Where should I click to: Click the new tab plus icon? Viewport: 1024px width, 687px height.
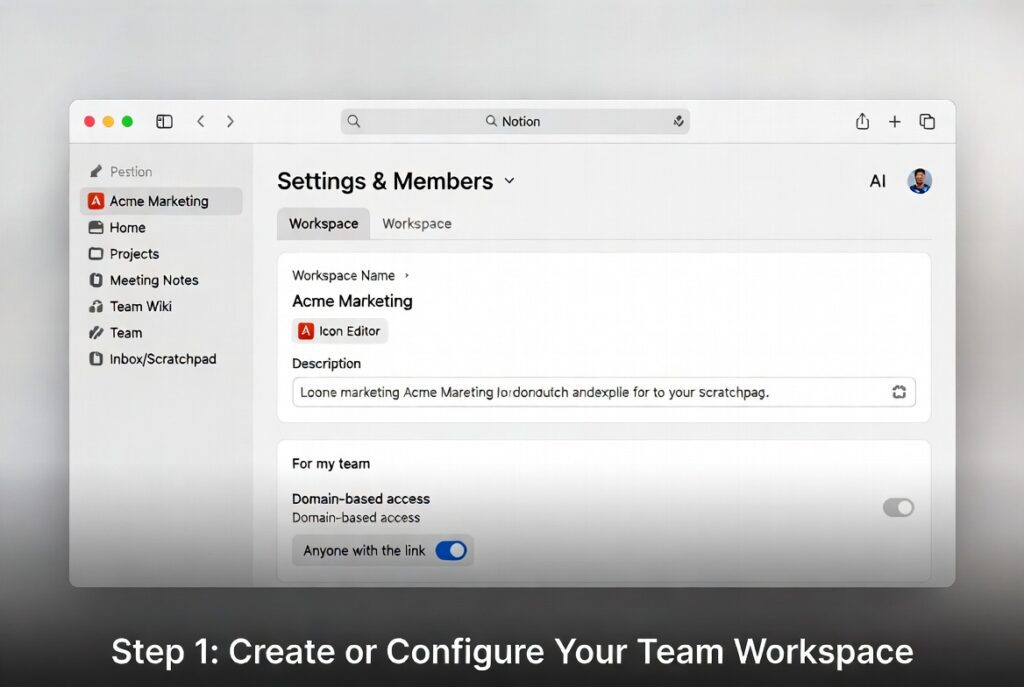pyautogui.click(x=895, y=121)
